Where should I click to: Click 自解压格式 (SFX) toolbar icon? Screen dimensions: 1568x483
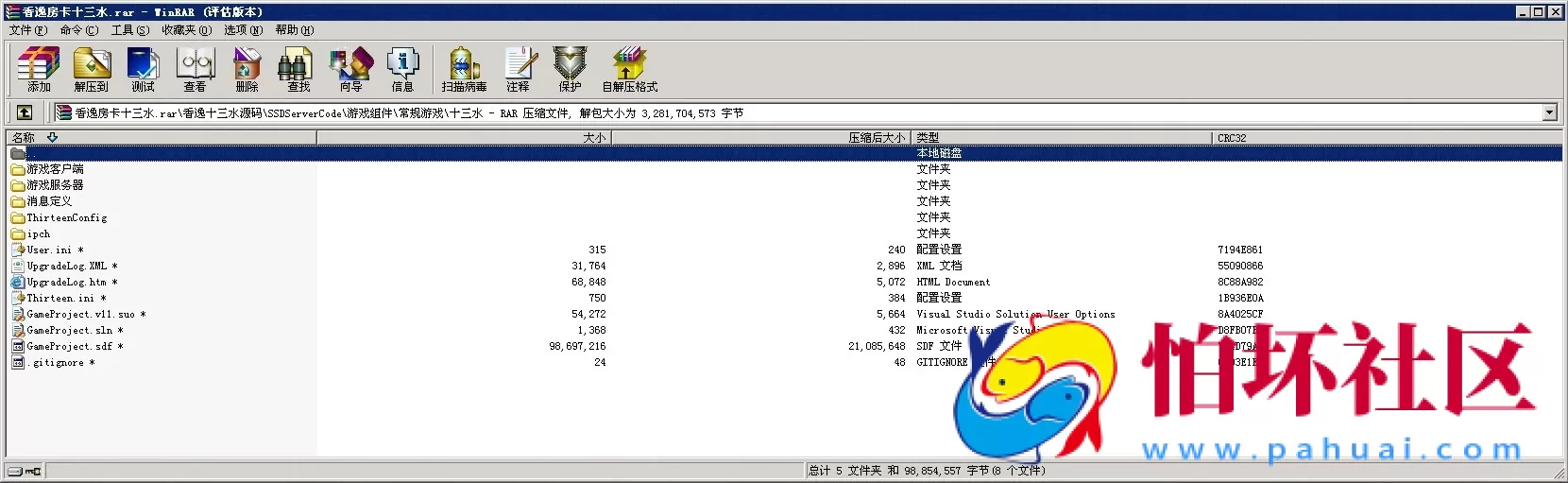630,69
